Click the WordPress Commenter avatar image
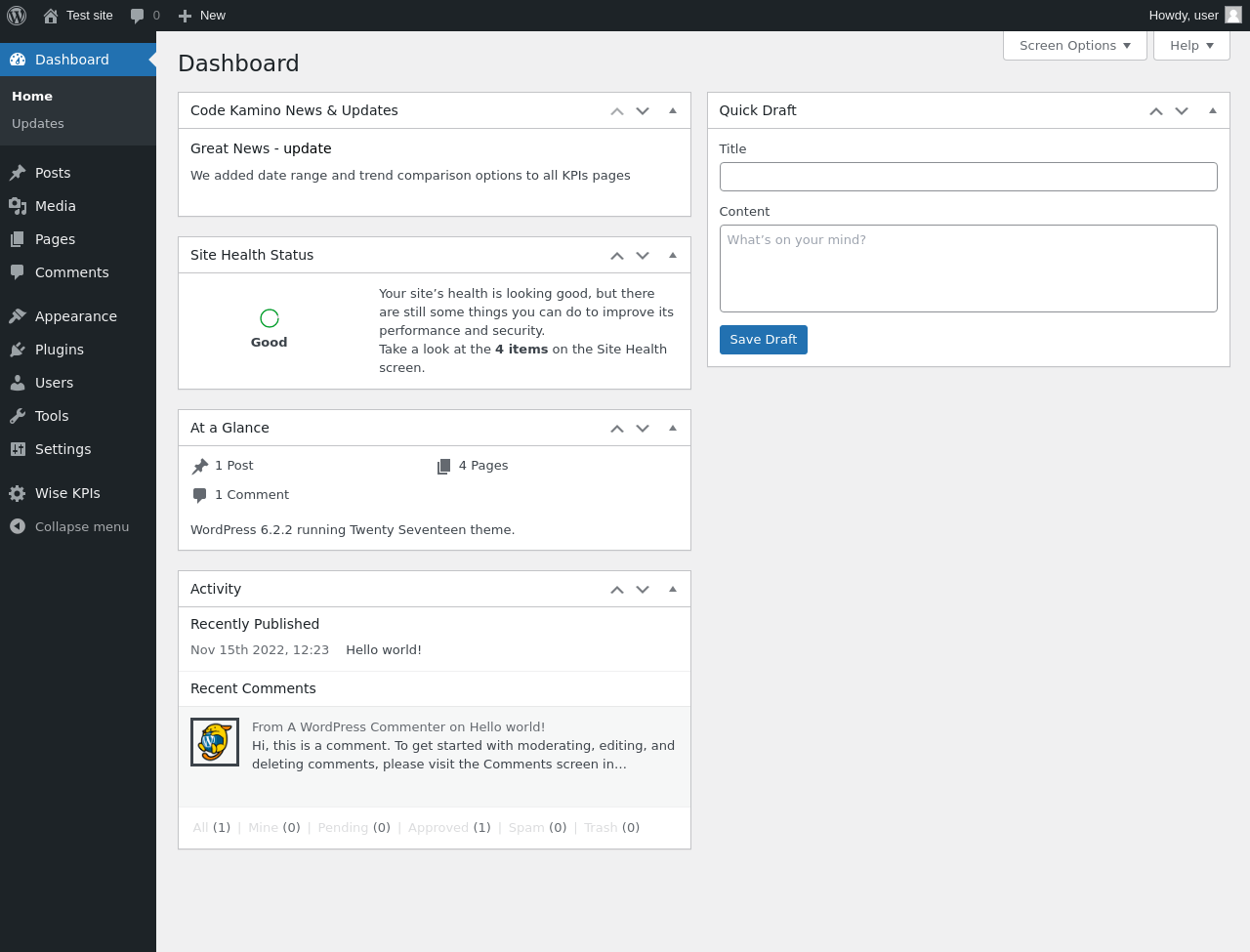 tap(215, 742)
